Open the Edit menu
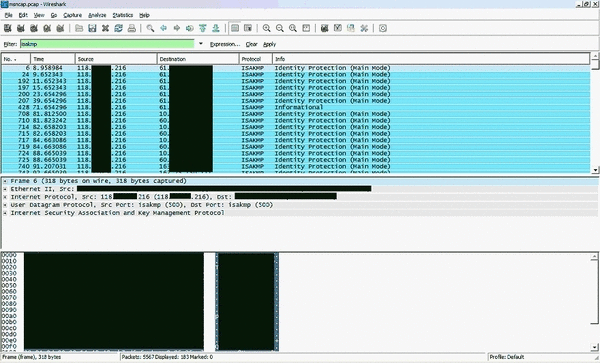Image resolution: width=600 pixels, height=363 pixels. coord(23,15)
